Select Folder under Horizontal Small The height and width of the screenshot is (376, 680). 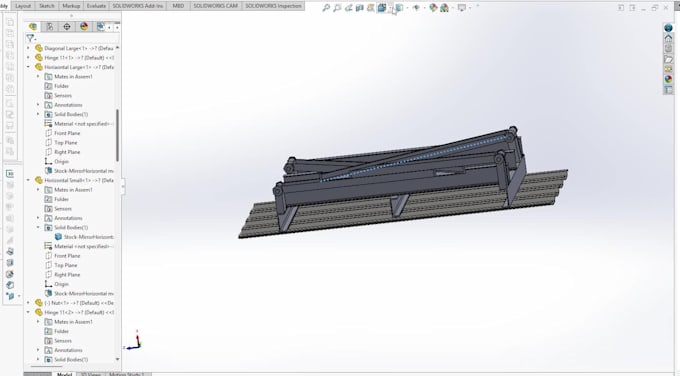(61, 199)
